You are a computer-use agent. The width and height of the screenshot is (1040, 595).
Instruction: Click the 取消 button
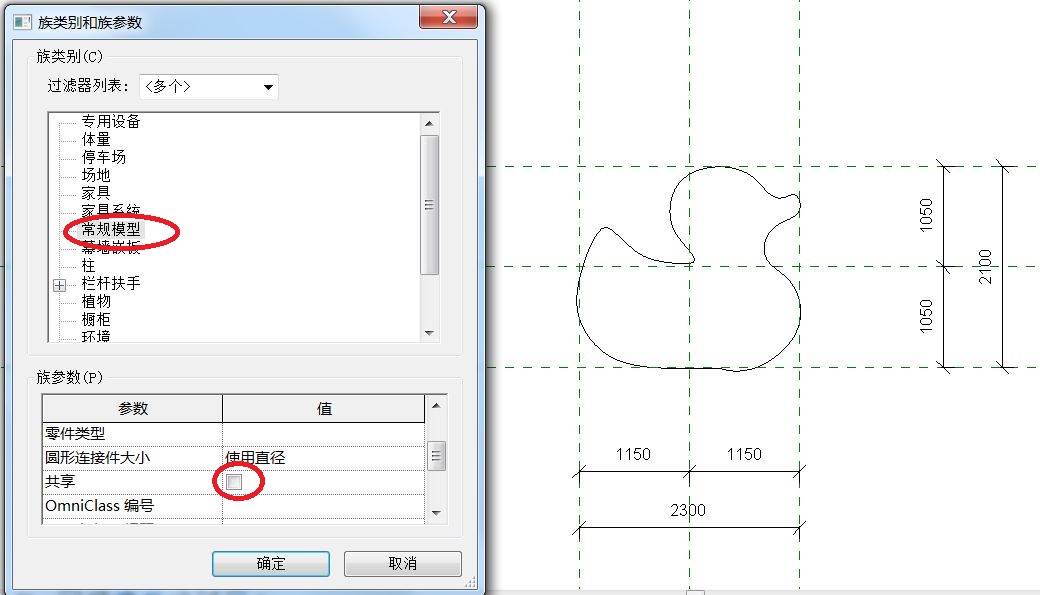[403, 564]
